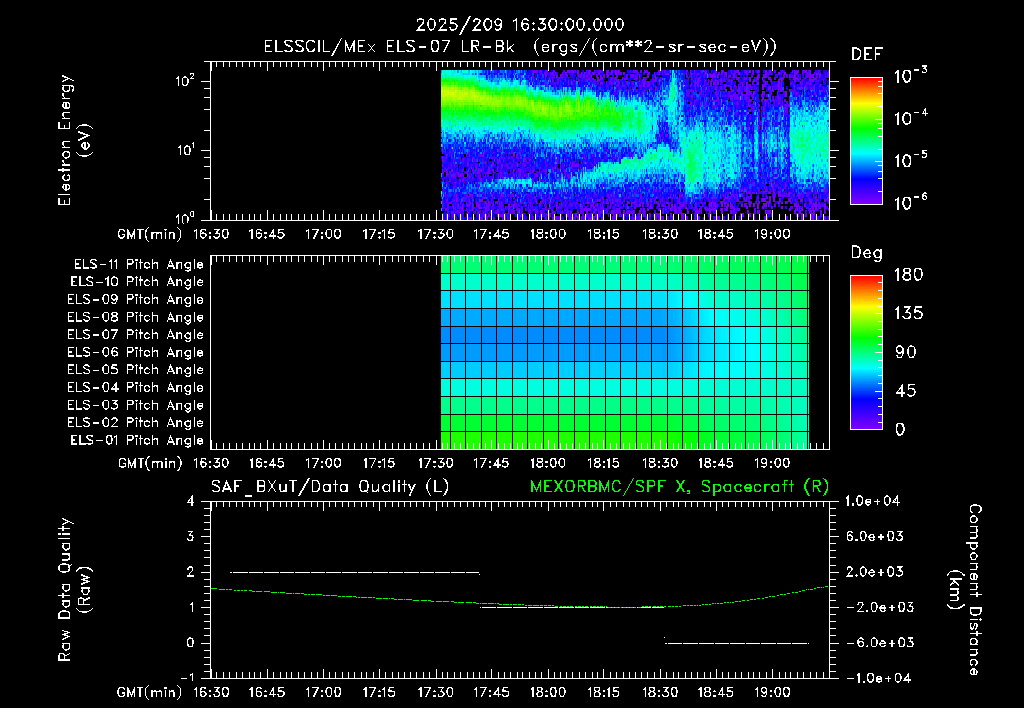The width and height of the screenshot is (1024, 708).
Task: Click the GMT(min) label under pitch angle panel
Action: (150, 463)
